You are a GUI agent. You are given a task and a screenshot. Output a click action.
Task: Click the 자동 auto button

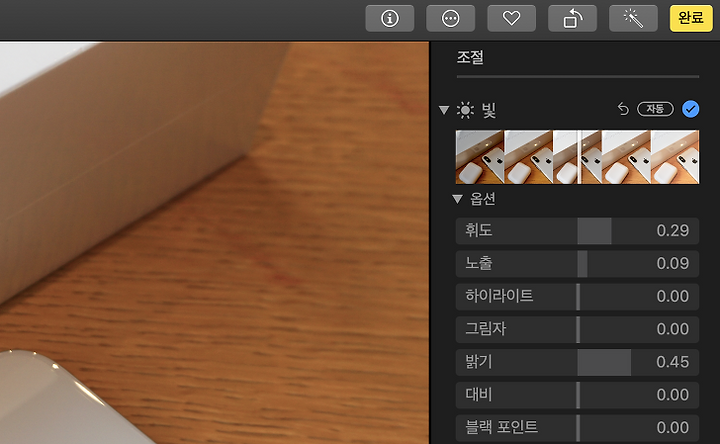[x=655, y=109]
